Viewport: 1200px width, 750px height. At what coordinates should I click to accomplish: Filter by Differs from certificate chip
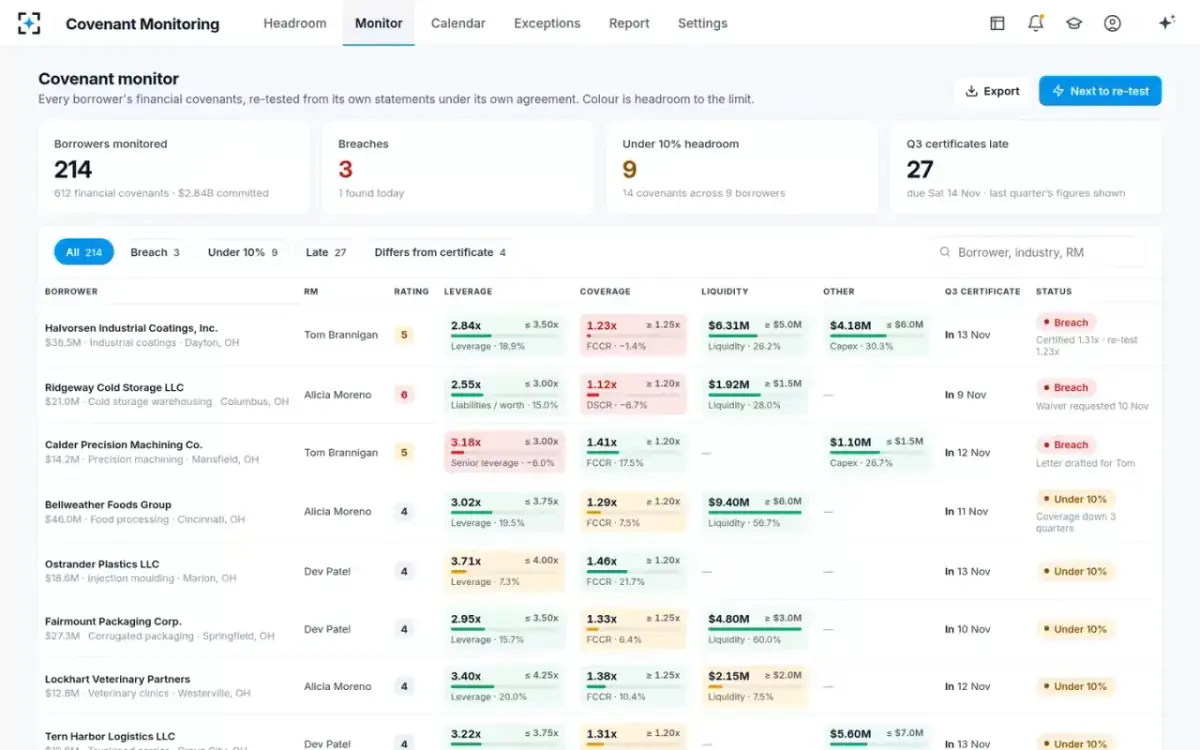click(440, 252)
